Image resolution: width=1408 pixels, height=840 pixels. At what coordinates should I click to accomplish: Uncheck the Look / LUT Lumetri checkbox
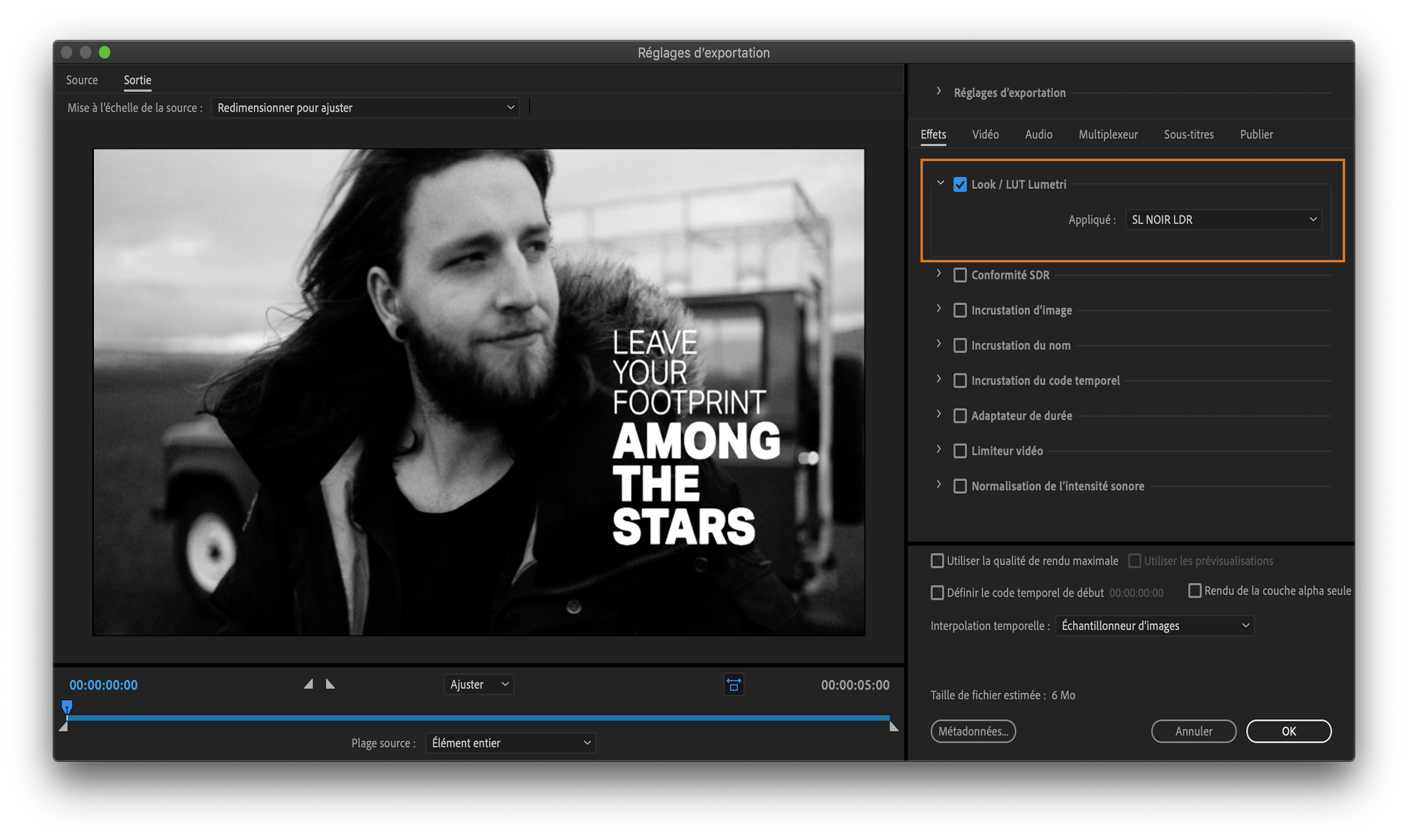pyautogui.click(x=960, y=185)
